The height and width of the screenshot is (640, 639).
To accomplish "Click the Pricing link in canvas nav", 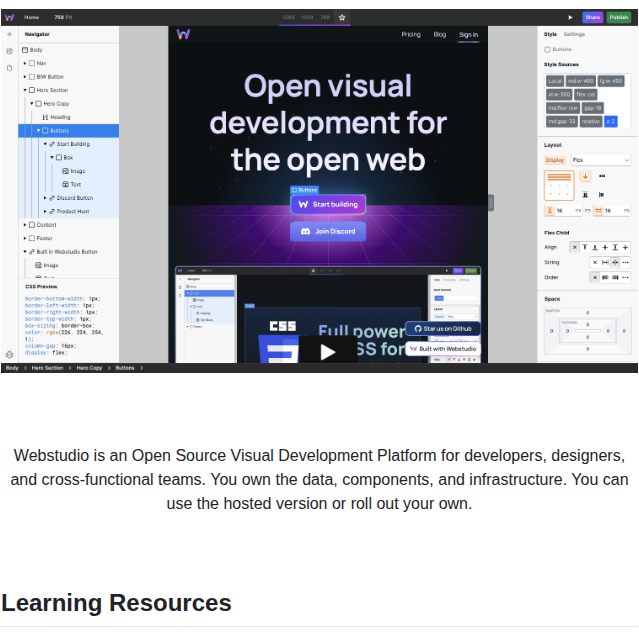I will point(411,34).
